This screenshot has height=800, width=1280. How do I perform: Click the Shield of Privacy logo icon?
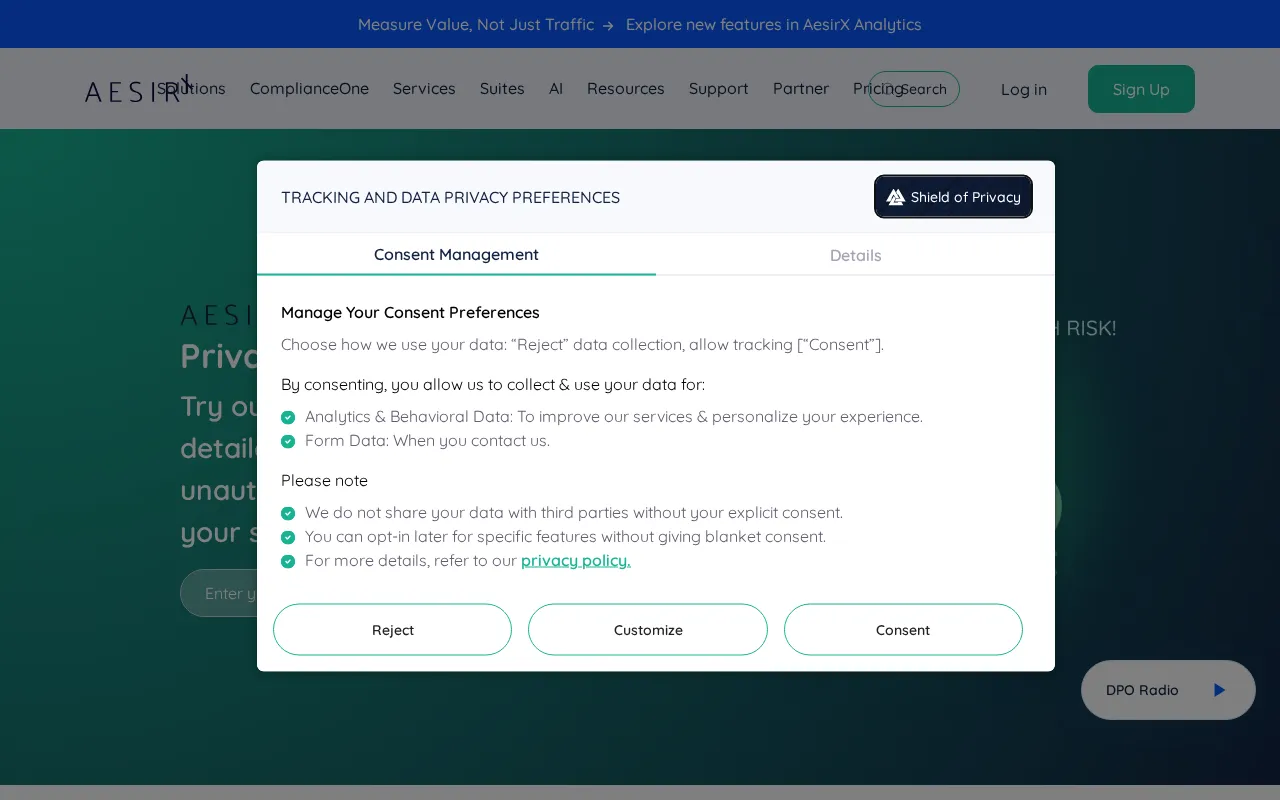[896, 197]
